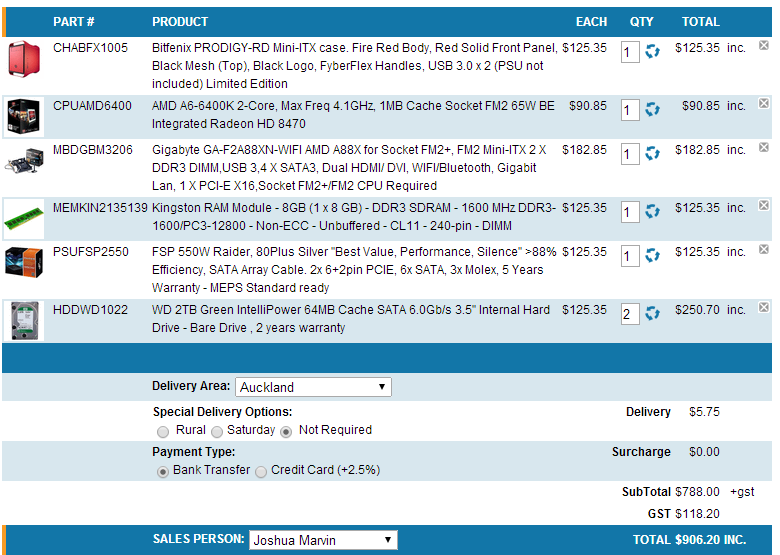
Task: Click the PRODUCT column header
Action: point(180,22)
